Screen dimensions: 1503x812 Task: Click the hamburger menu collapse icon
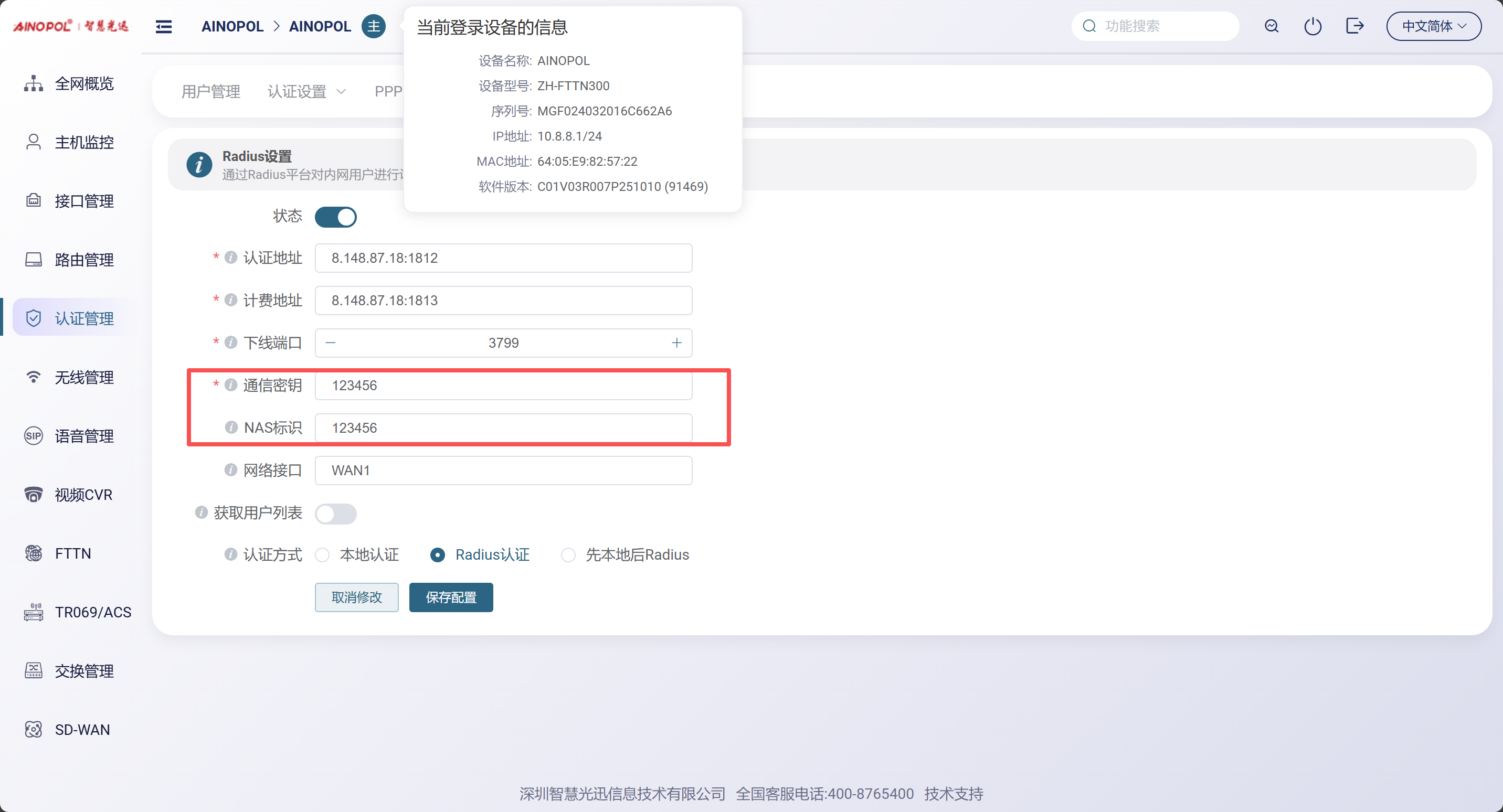point(163,26)
